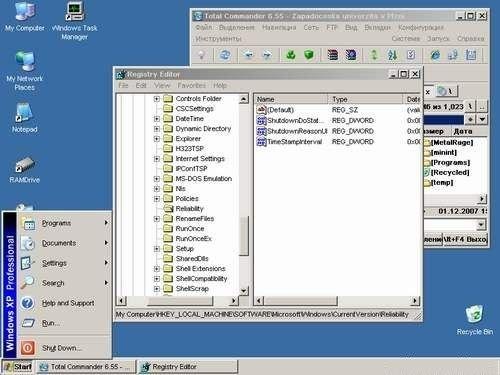This screenshot has width=500, height=375.
Task: Expand the Policies registry key
Action: [156, 199]
